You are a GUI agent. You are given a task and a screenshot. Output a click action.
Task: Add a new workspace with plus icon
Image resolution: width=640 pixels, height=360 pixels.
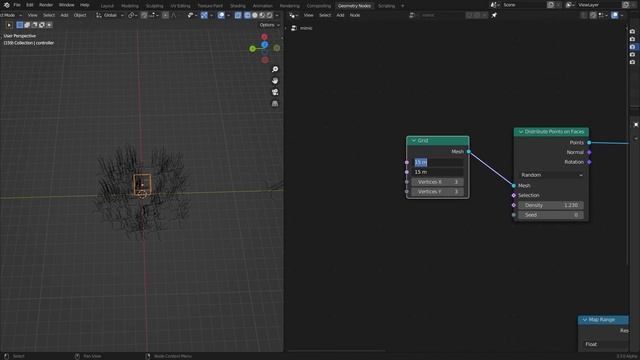tap(402, 6)
